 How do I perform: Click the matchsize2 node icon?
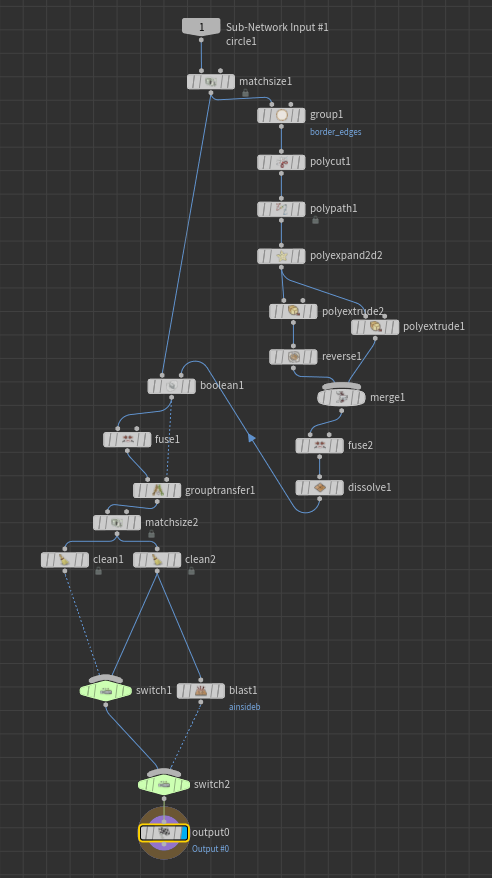coord(117,523)
